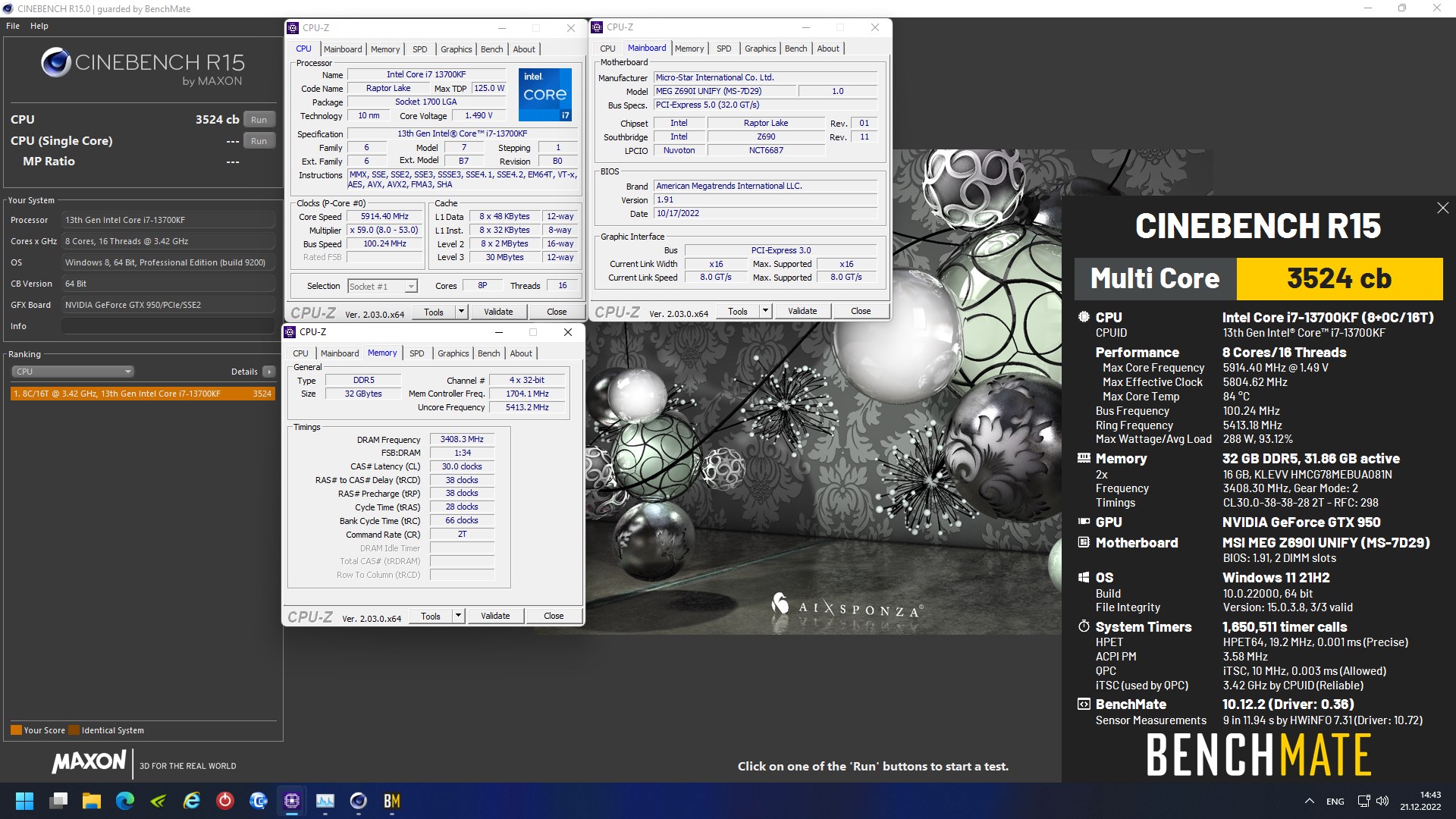Select the Core Speed 5914.40 MHz value
Viewport: 1456px width, 819px height.
click(384, 216)
